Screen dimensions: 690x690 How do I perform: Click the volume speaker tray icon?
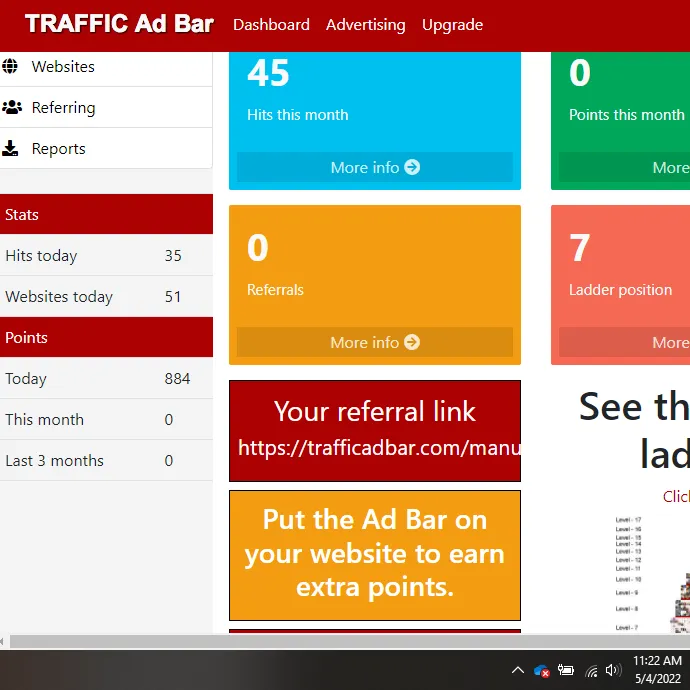(x=613, y=670)
